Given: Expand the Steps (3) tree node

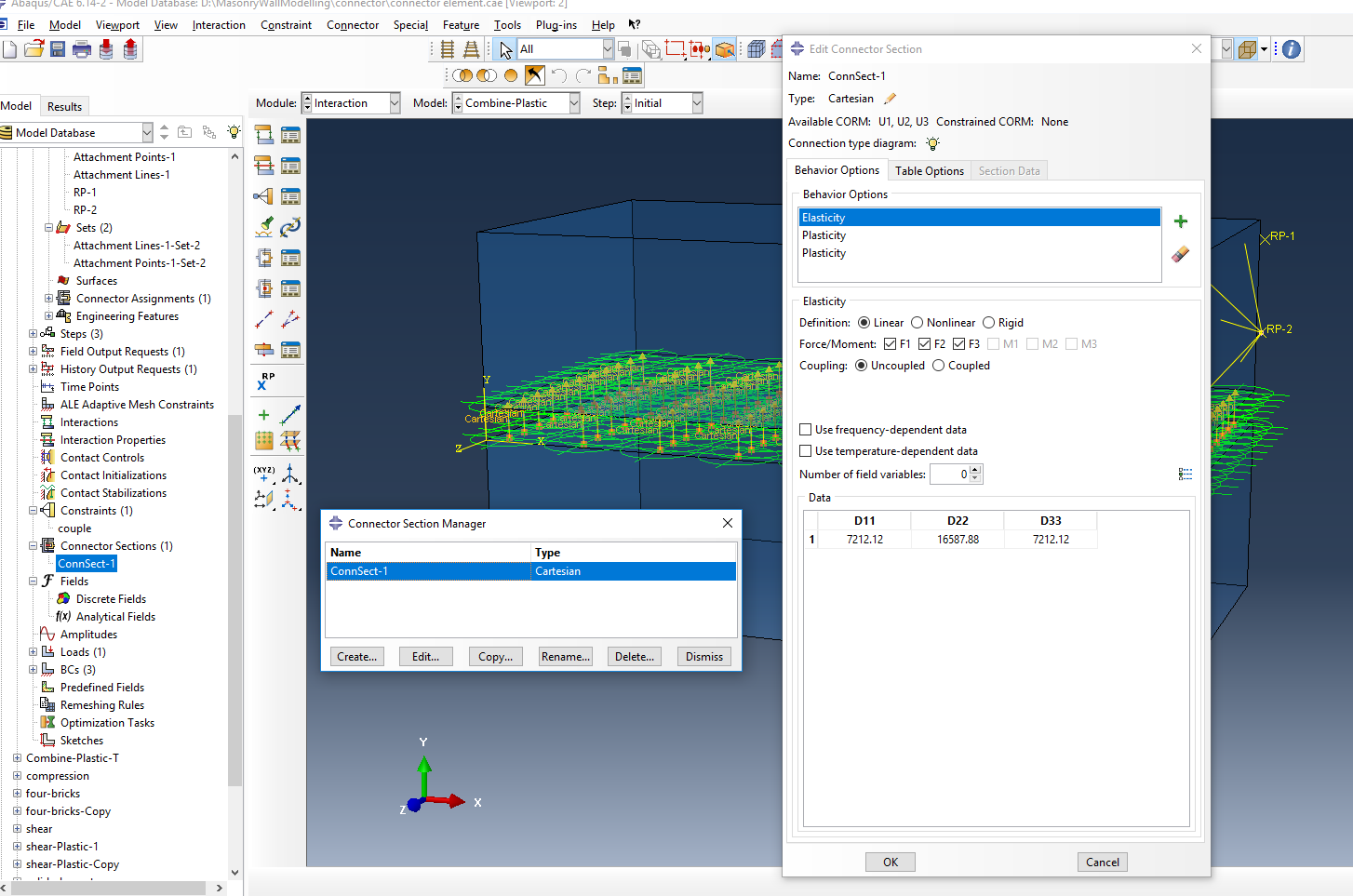Looking at the screenshot, I should click(33, 334).
